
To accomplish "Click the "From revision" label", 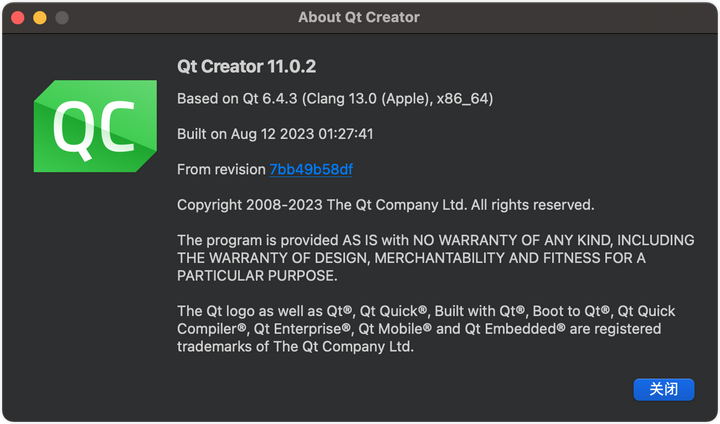I will coord(221,169).
